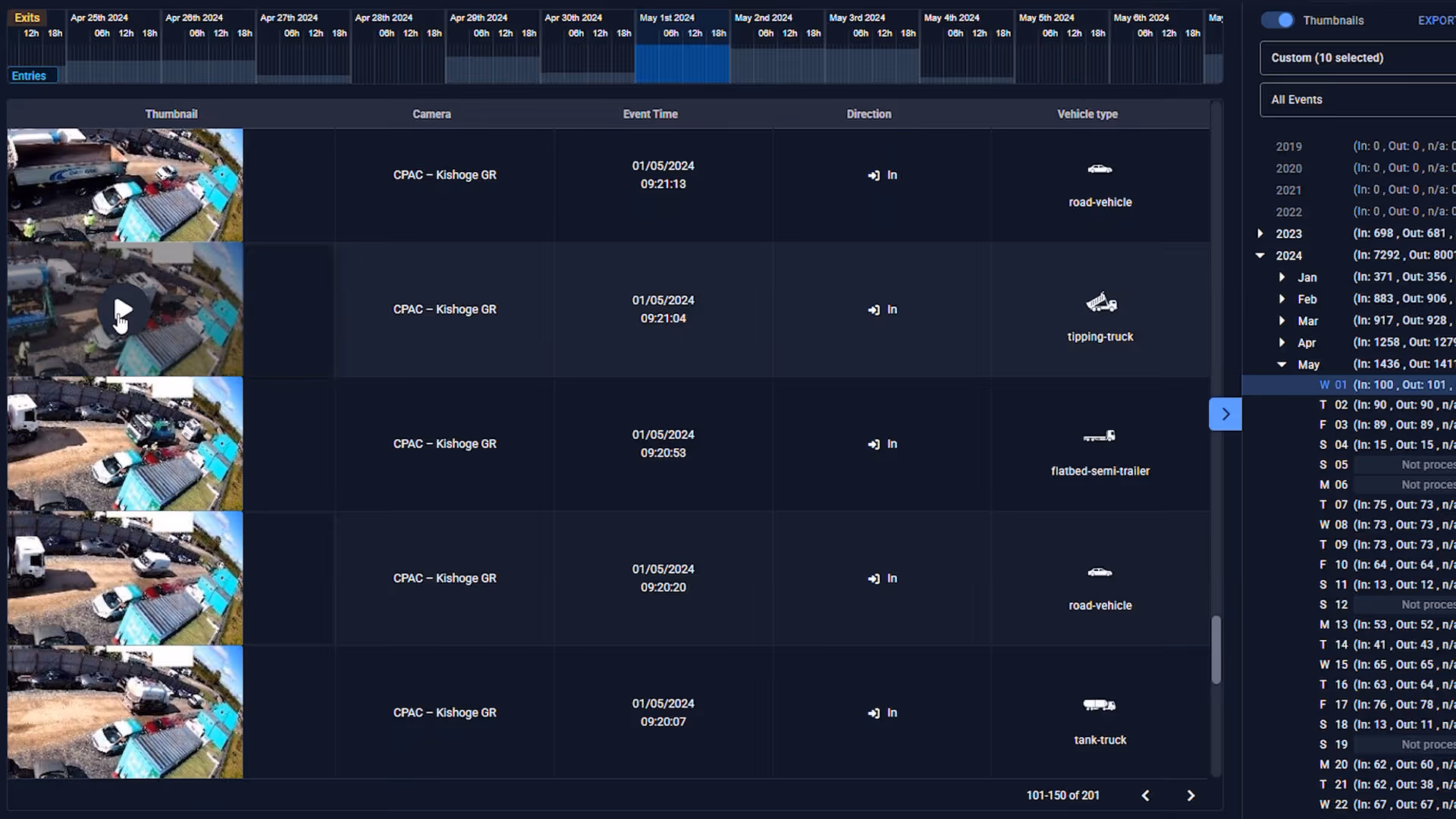This screenshot has width=1456, height=819.
Task: Expand the Apr month tree node
Action: click(1282, 343)
